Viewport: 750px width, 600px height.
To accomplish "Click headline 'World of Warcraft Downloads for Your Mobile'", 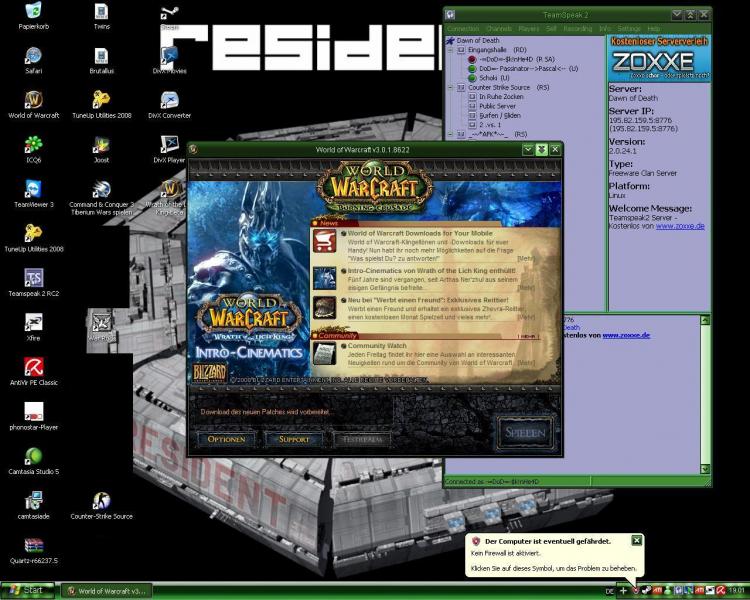I will (420, 233).
